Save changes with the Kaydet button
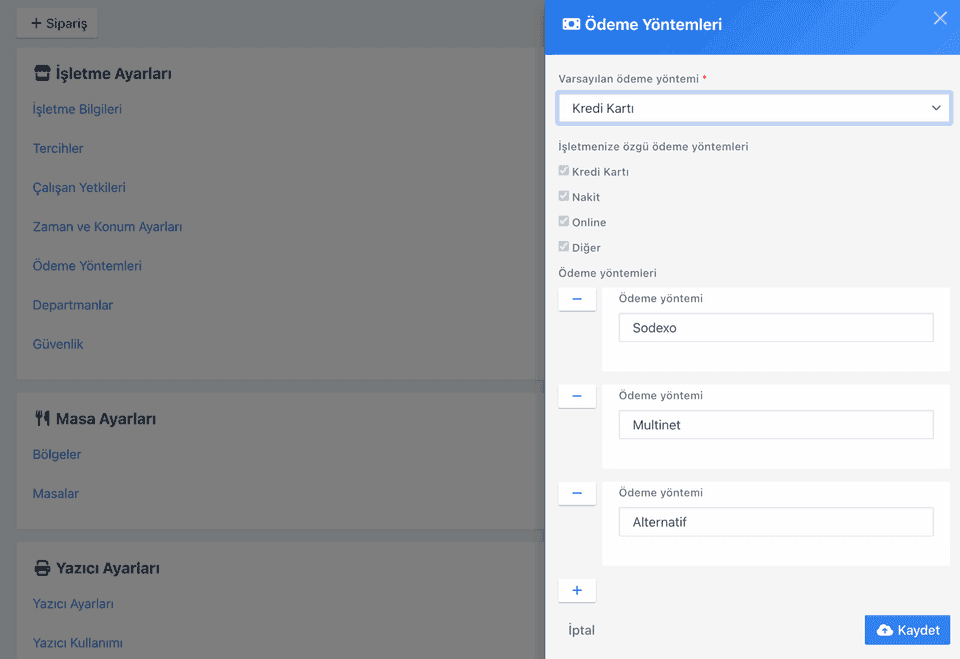 [907, 630]
